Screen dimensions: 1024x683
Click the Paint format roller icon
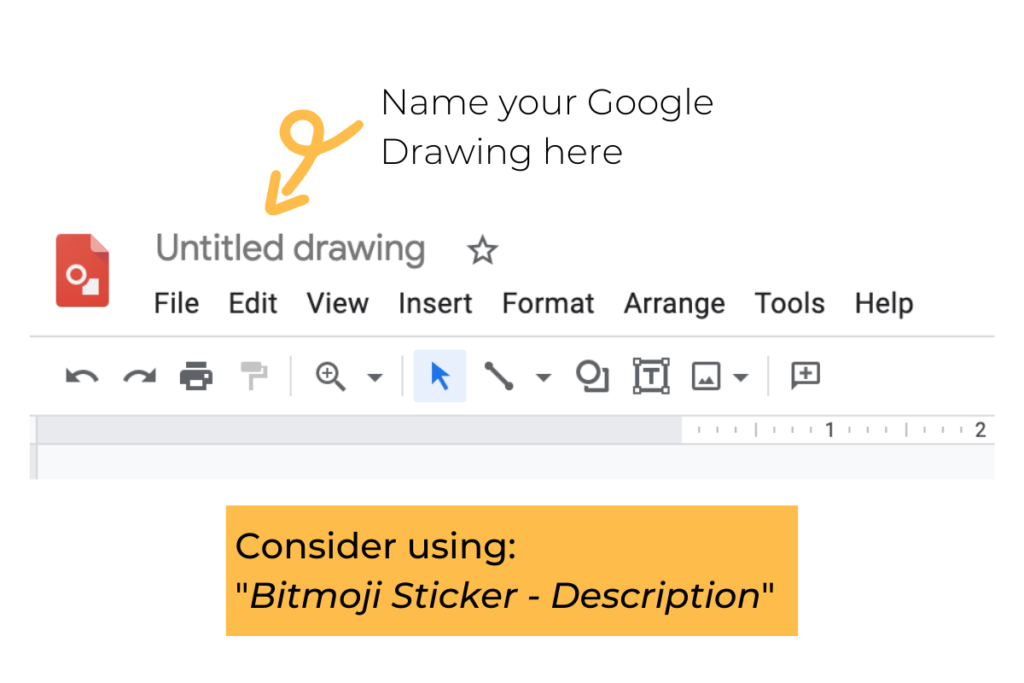(254, 376)
